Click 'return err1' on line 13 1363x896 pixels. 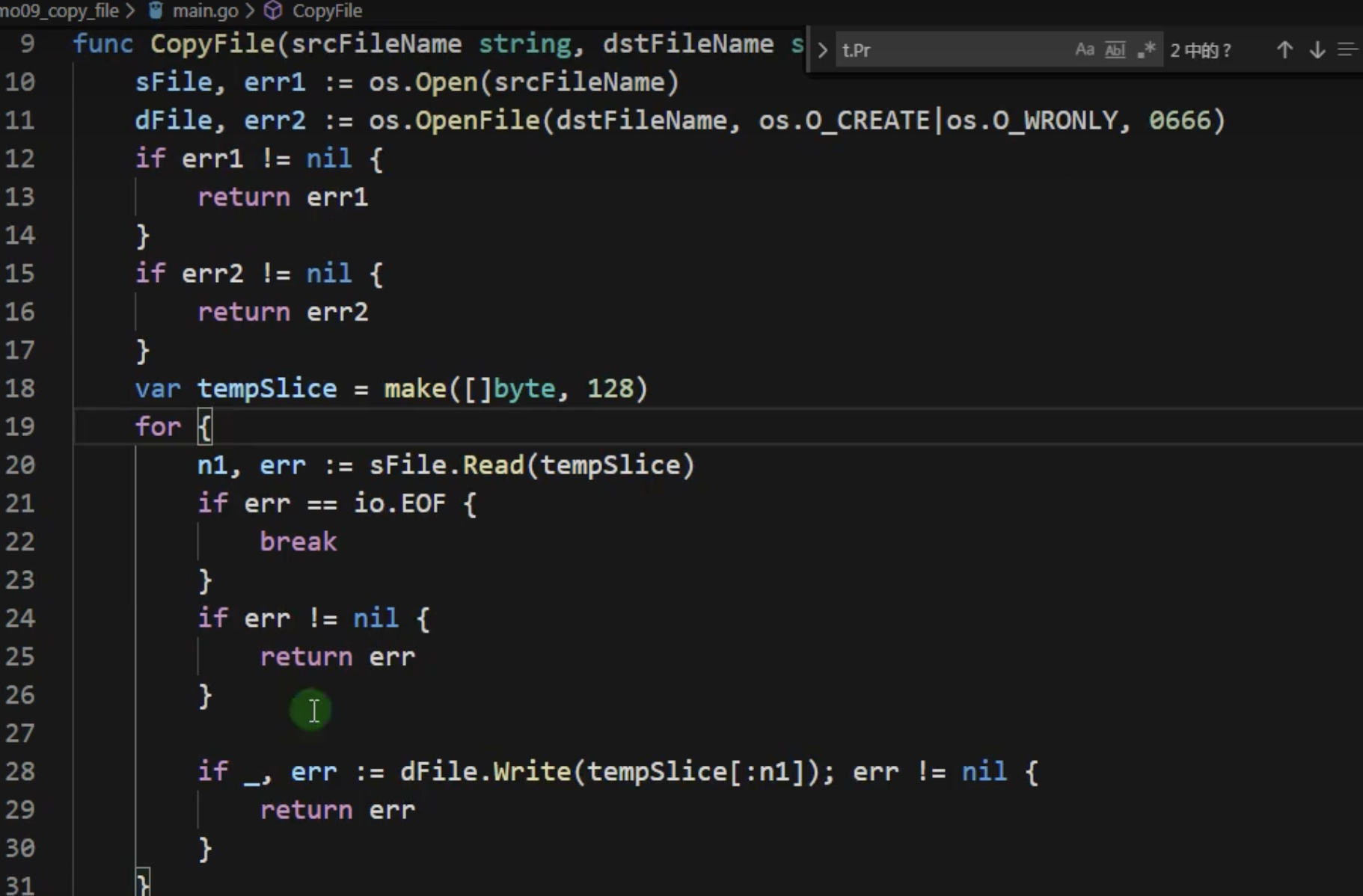point(283,197)
